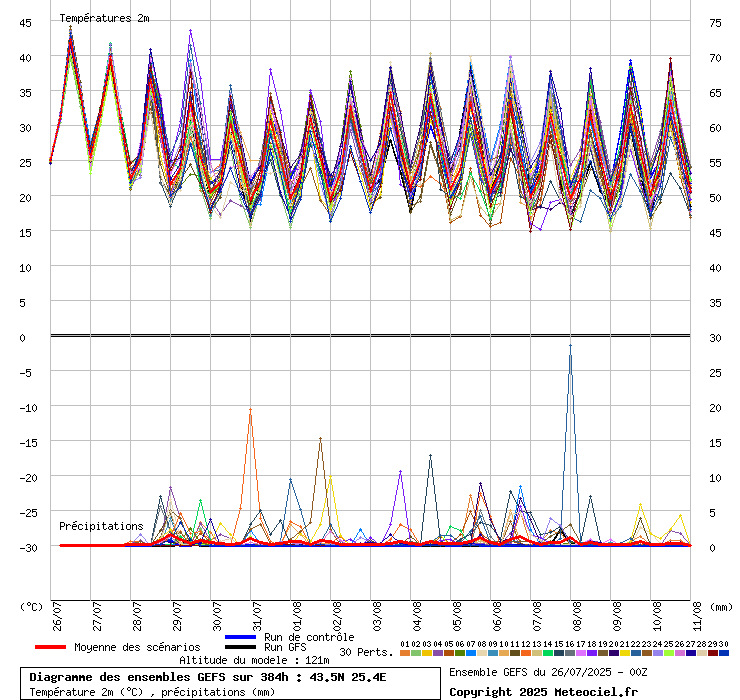Click the 03/08 date label on x-axis
Viewport: 740px width, 700px height.
pos(377,616)
